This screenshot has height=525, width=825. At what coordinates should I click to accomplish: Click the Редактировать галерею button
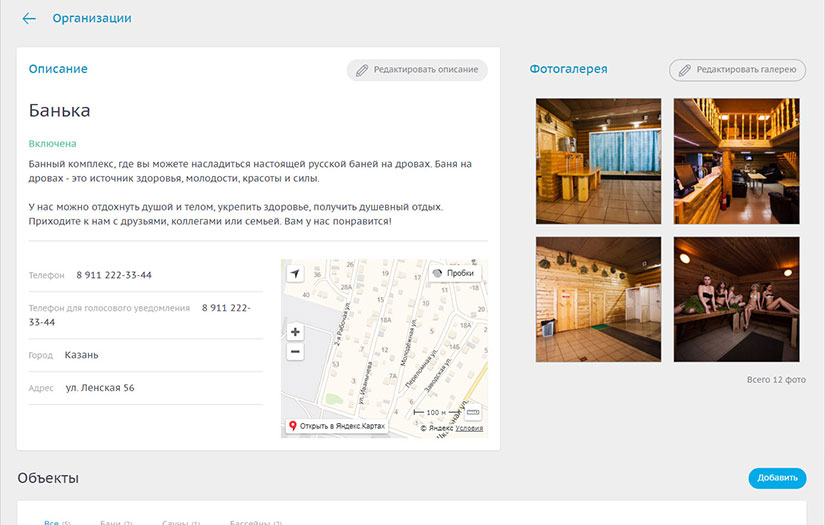pyautogui.click(x=737, y=69)
